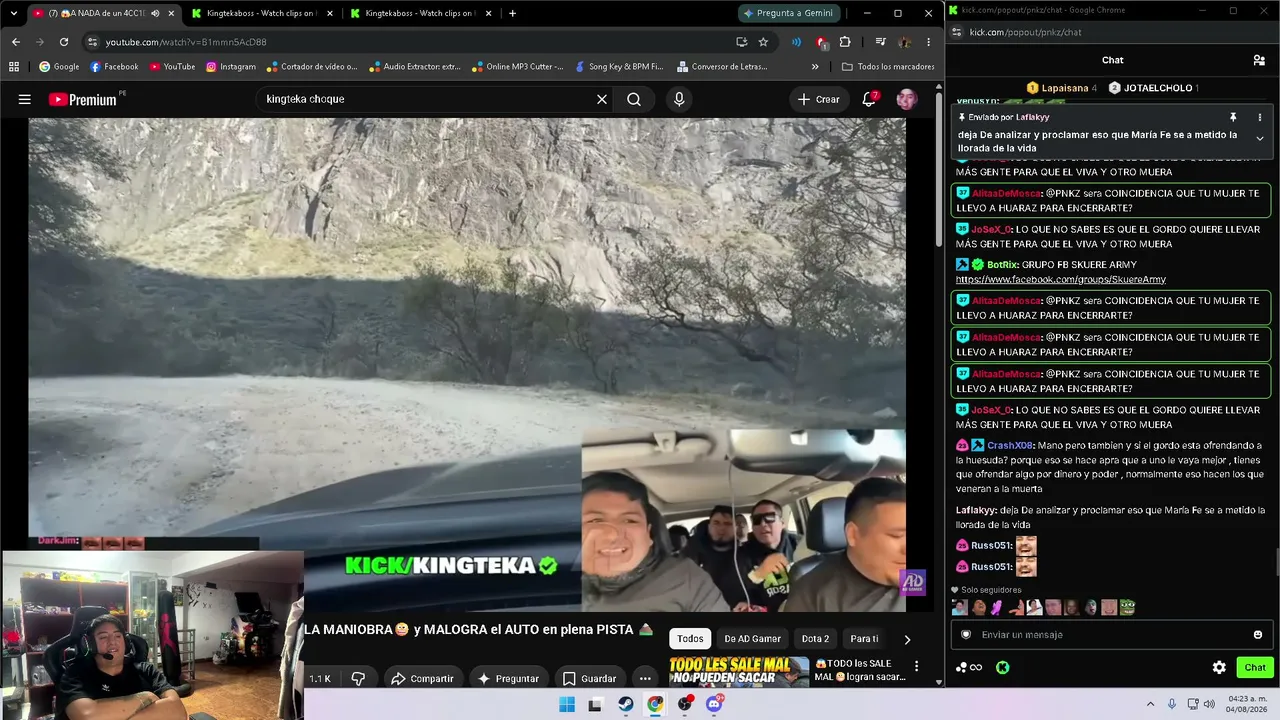Screen dimensions: 1280x720
Task: Go to YouTube Premium home logo
Action: pos(83,99)
